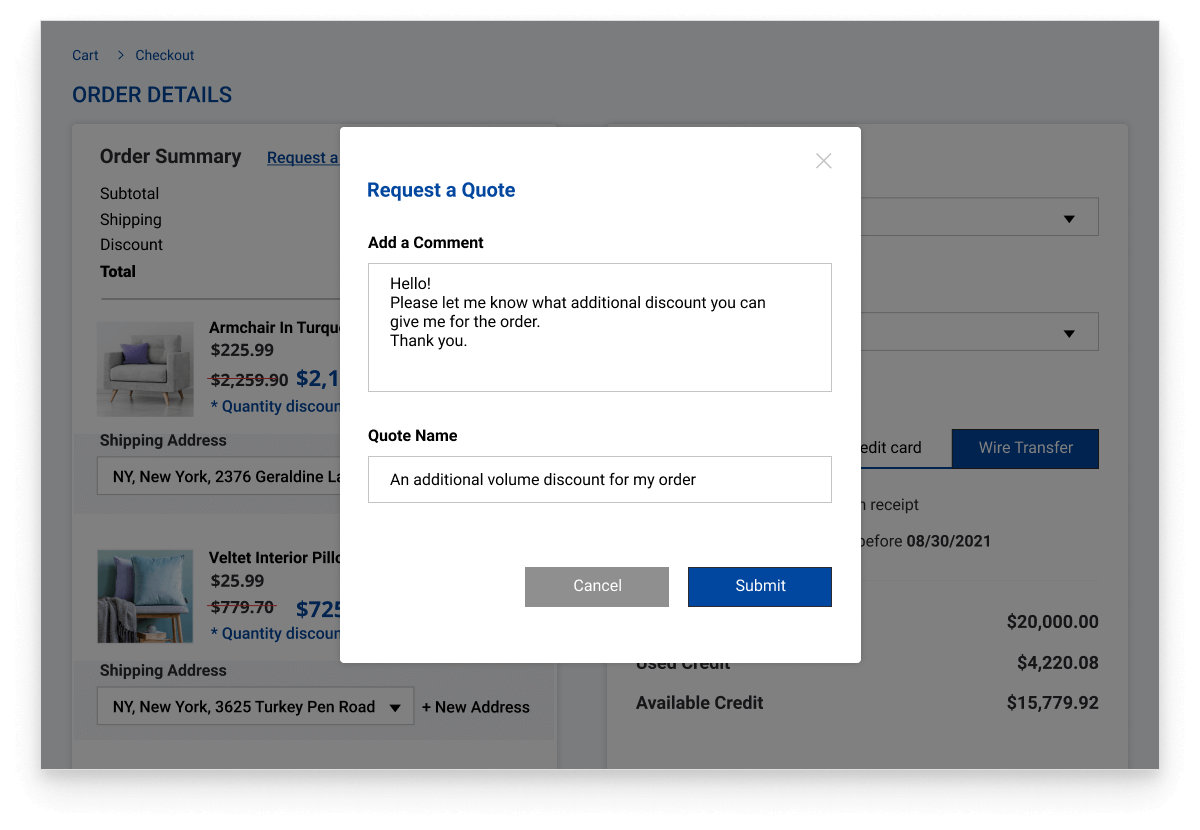Click into the Add a Comment textarea
The height and width of the screenshot is (830, 1200).
click(599, 327)
